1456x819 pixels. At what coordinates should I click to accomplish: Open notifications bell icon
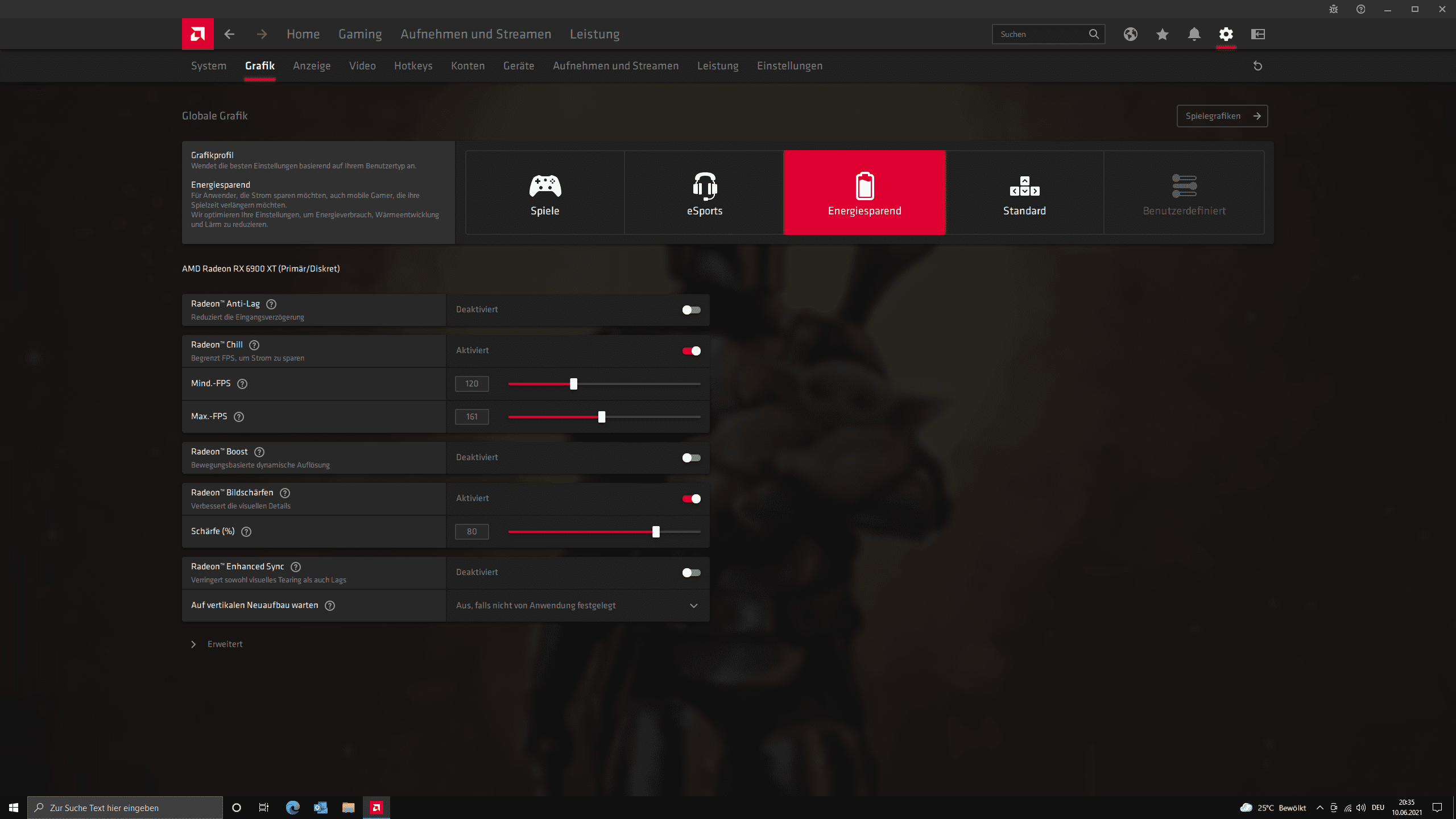pos(1194,34)
